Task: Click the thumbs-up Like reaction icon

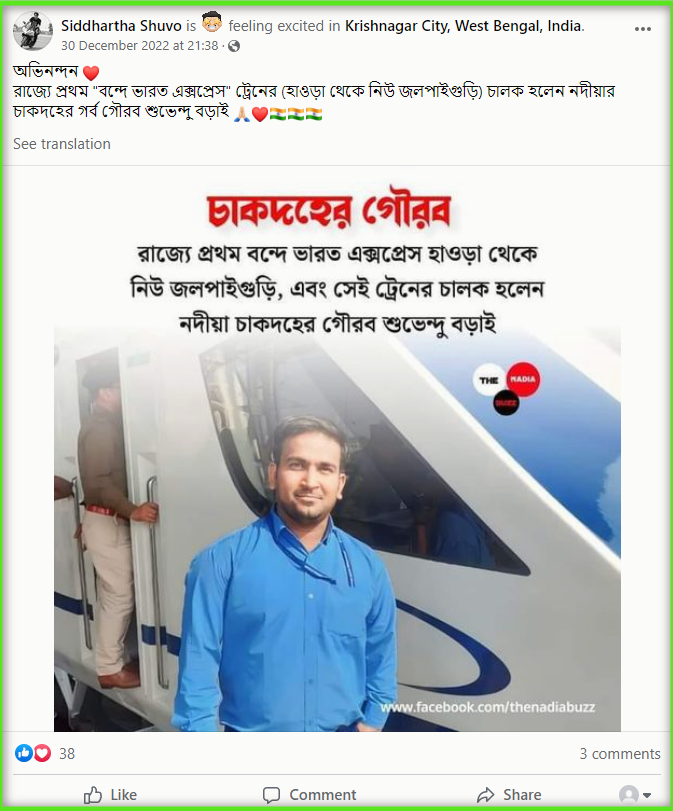Action: click(24, 753)
